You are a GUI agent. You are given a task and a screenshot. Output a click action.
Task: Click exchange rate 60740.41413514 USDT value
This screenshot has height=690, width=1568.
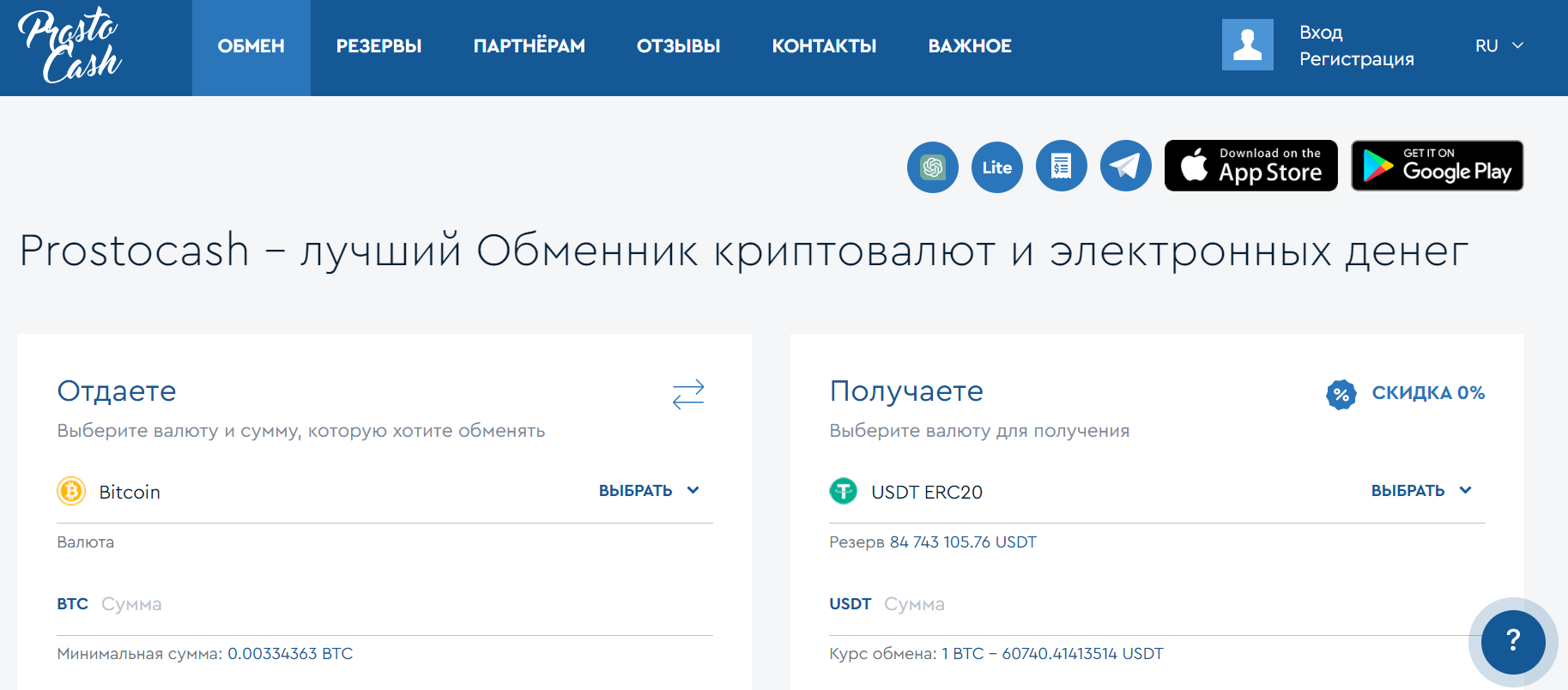click(x=1083, y=653)
